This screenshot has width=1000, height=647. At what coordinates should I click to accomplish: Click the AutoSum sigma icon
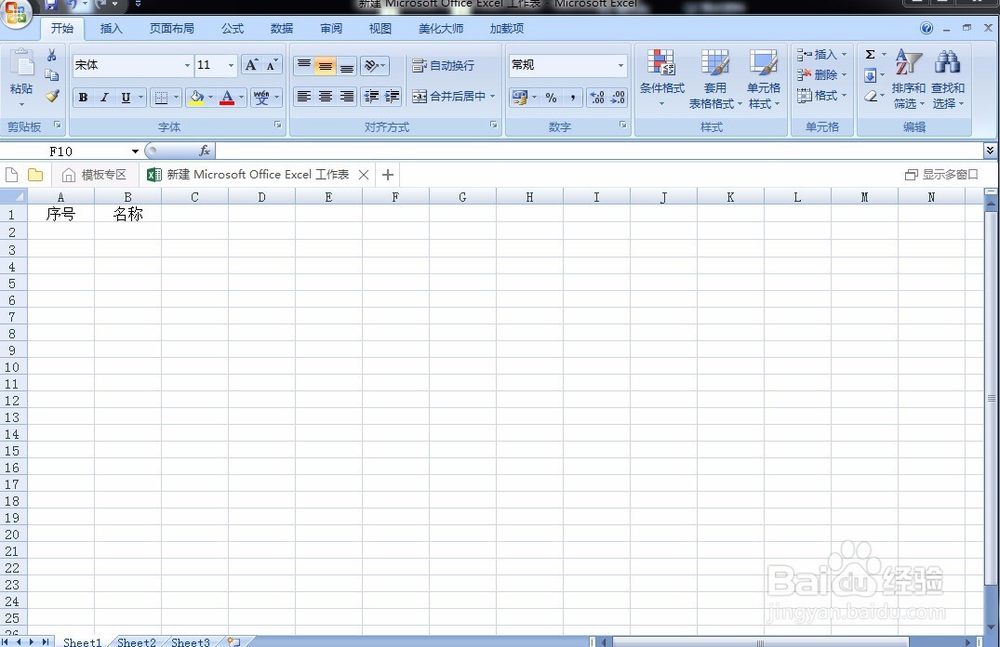(x=871, y=55)
